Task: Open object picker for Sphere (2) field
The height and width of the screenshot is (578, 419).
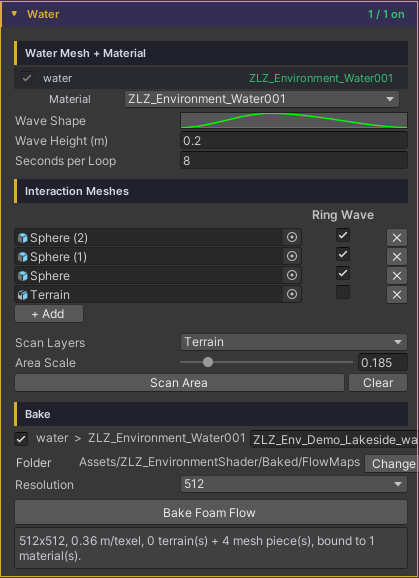Action: click(x=292, y=237)
